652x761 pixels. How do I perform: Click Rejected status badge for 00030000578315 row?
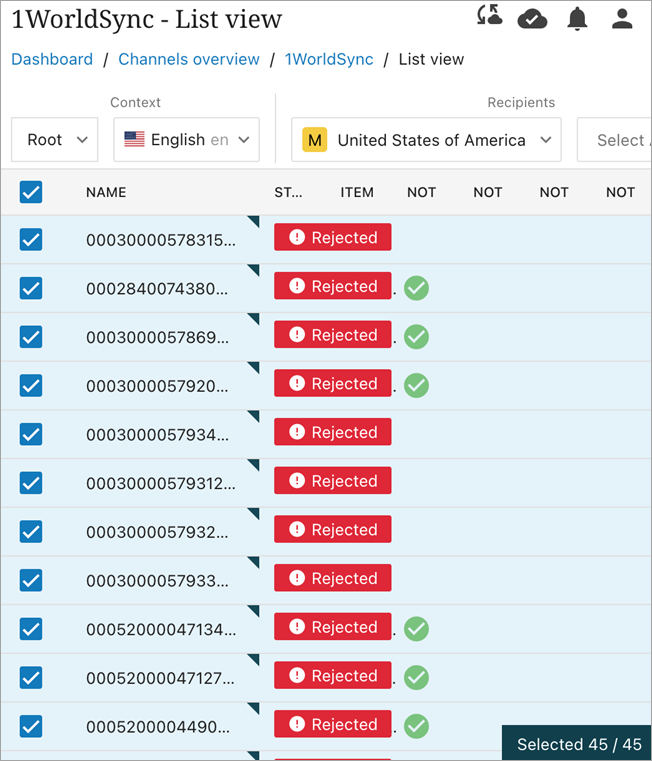tap(333, 238)
